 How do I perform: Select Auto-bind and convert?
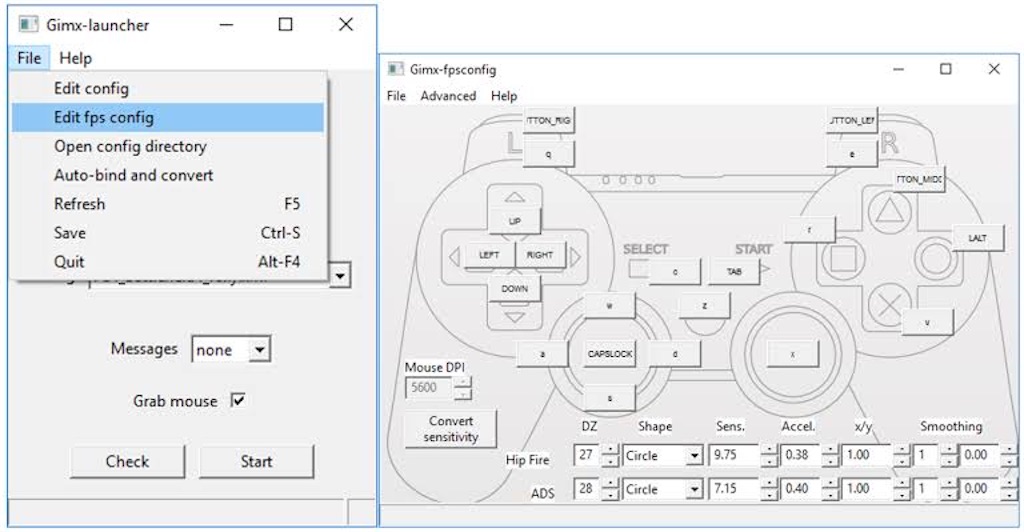[x=167, y=175]
